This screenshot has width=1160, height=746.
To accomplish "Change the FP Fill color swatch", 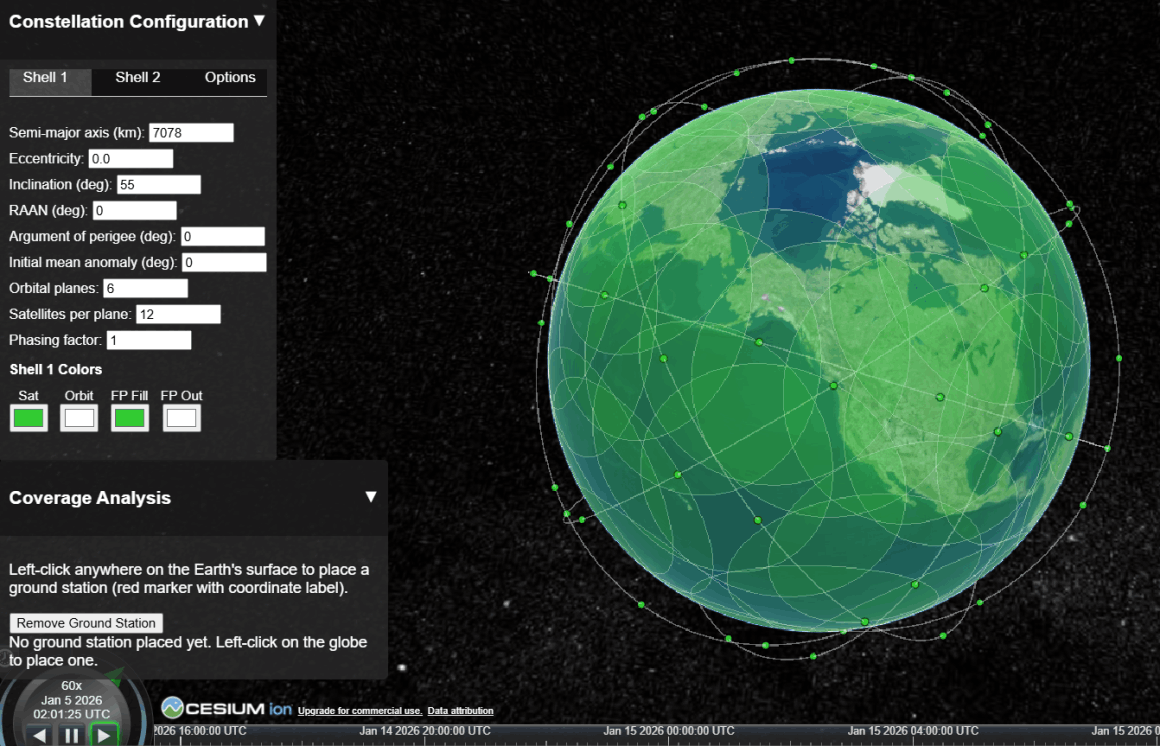I will (129, 417).
